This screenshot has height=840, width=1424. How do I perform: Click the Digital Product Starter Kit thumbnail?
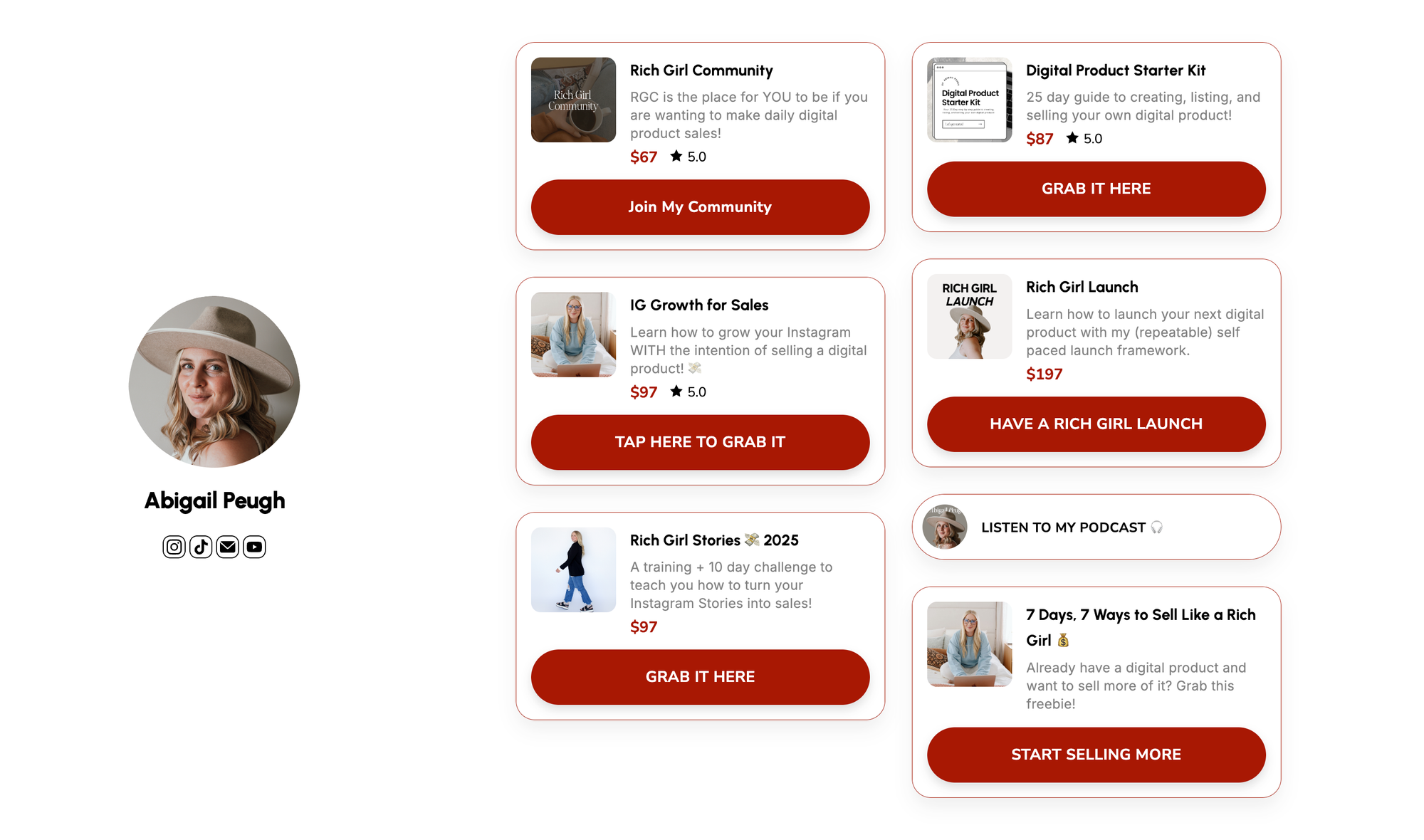tap(969, 100)
